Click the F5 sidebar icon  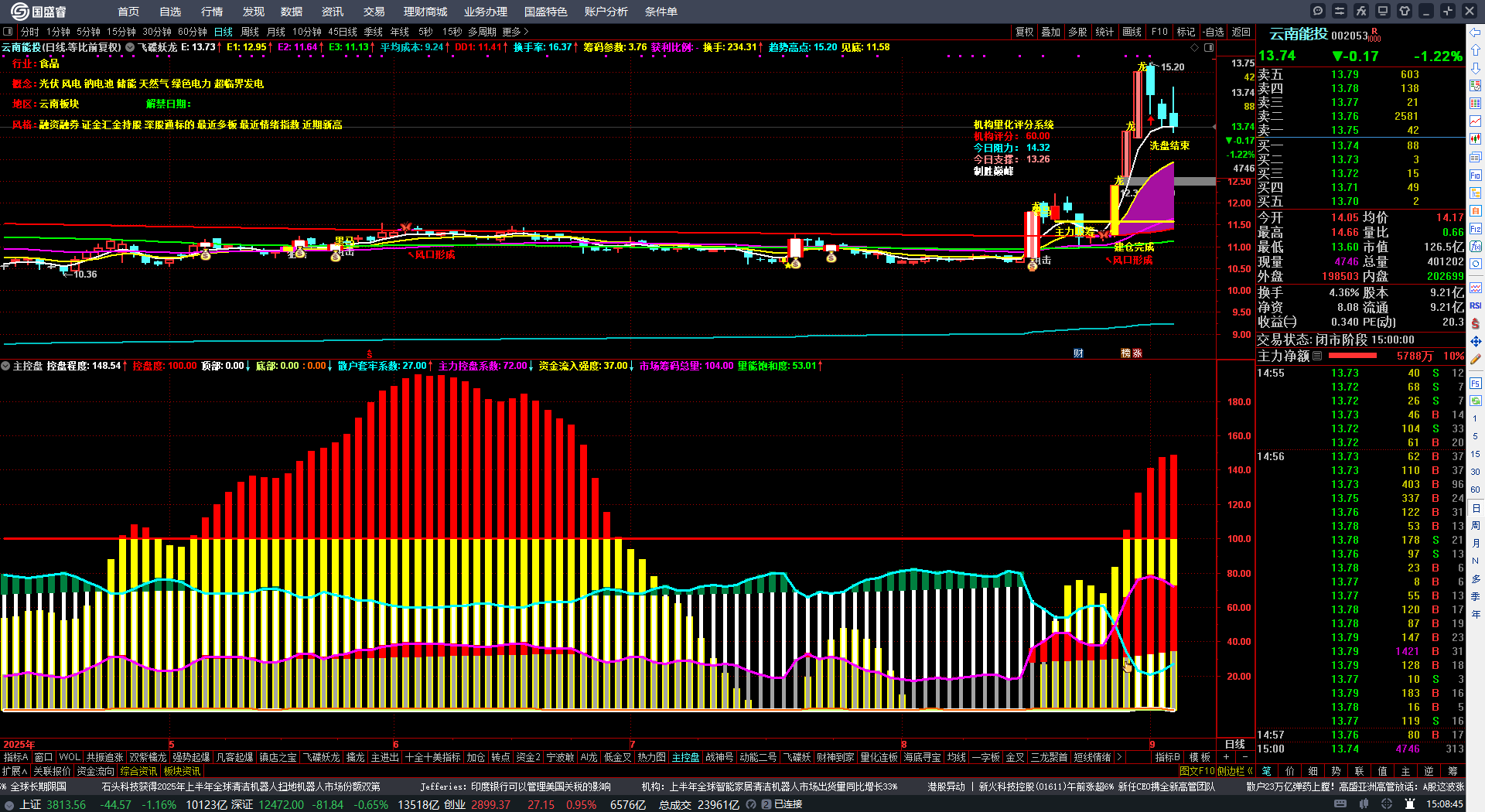pyautogui.click(x=1476, y=384)
